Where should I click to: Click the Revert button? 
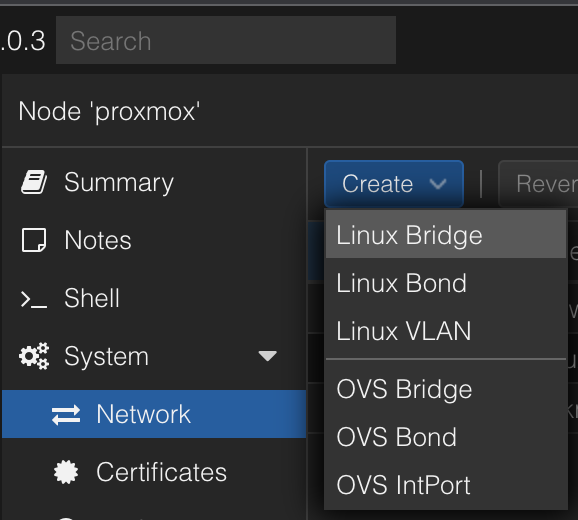(538, 184)
